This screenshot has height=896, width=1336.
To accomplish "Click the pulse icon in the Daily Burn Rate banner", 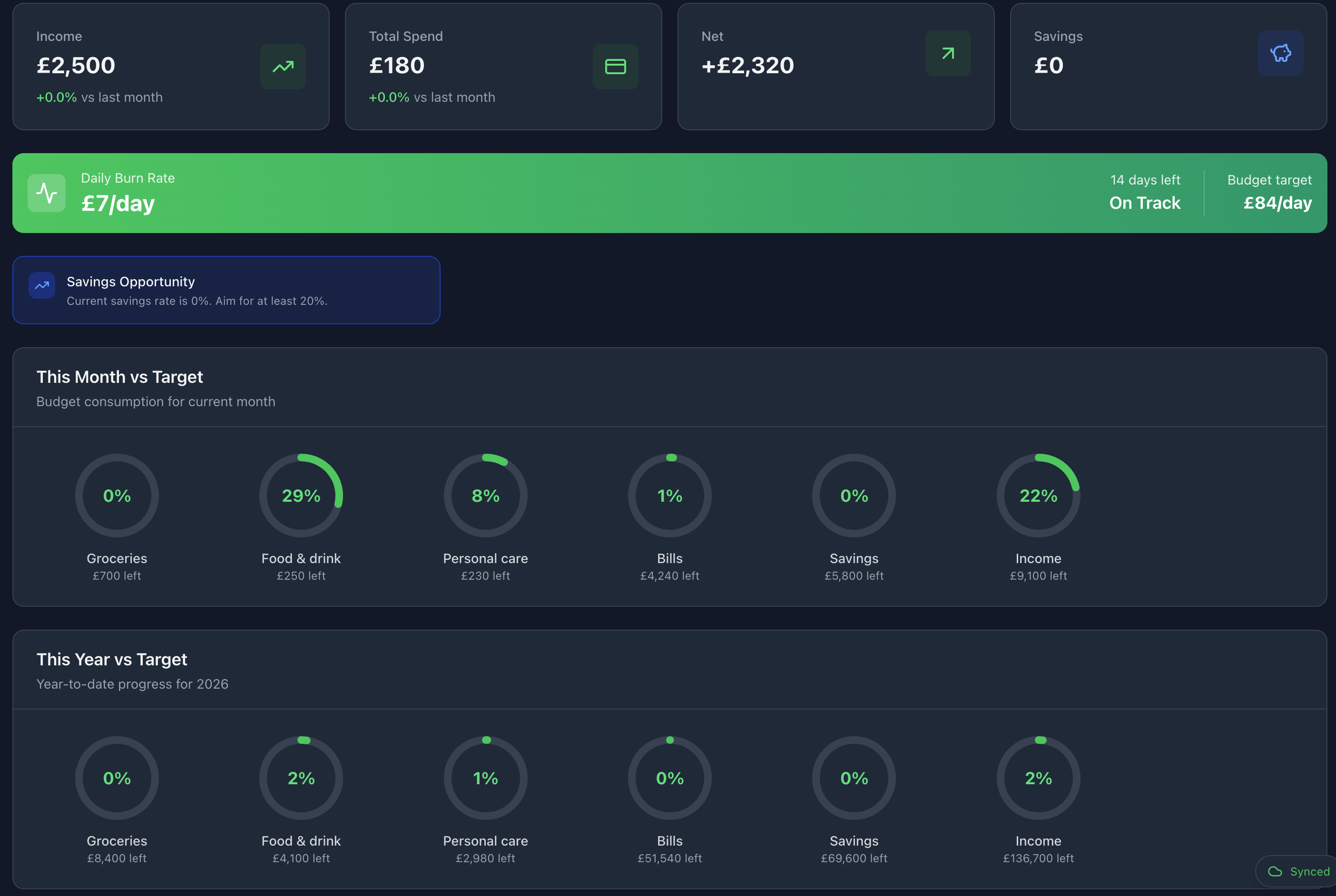I will (46, 193).
